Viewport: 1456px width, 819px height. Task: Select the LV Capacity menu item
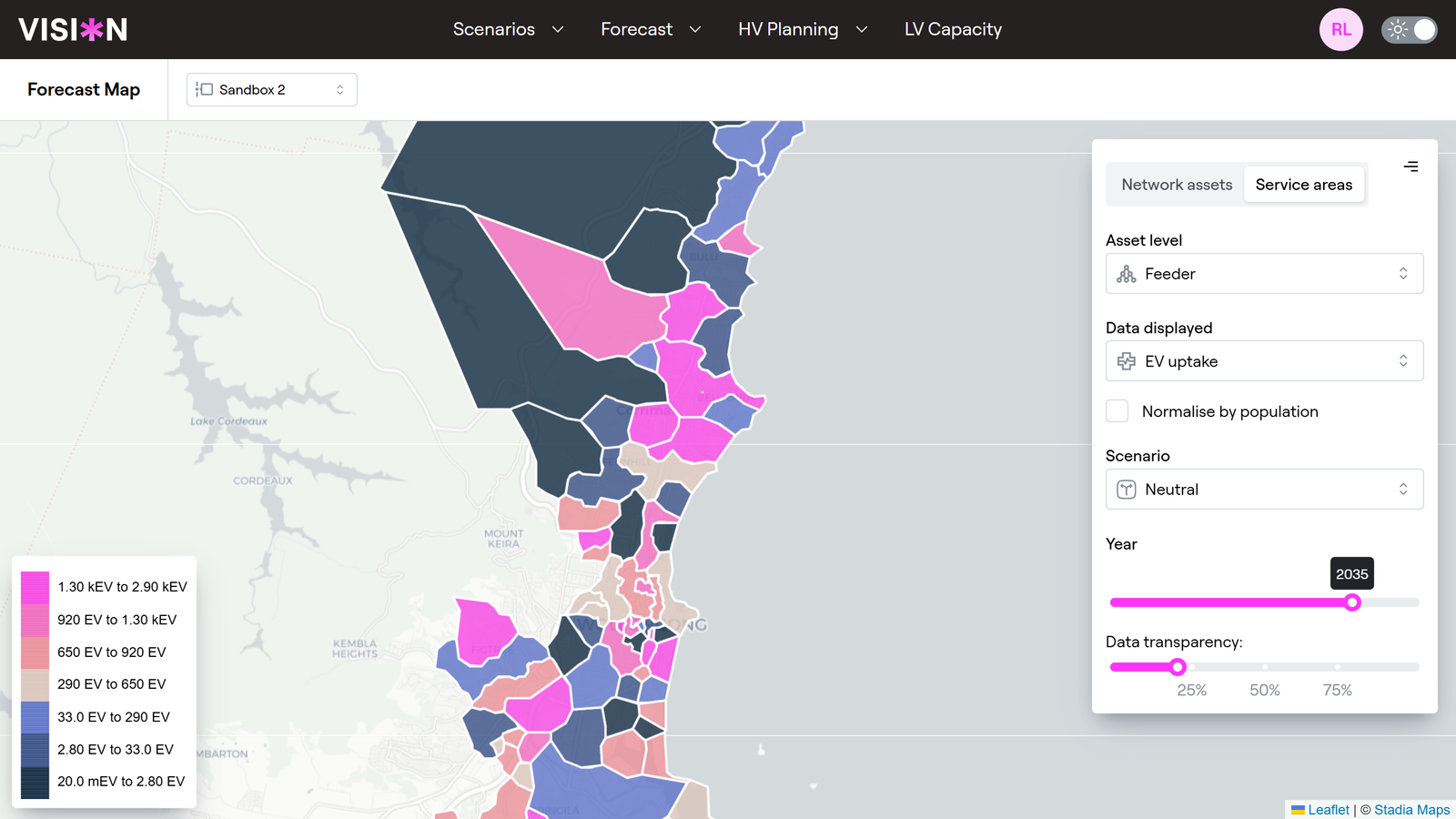click(x=953, y=29)
